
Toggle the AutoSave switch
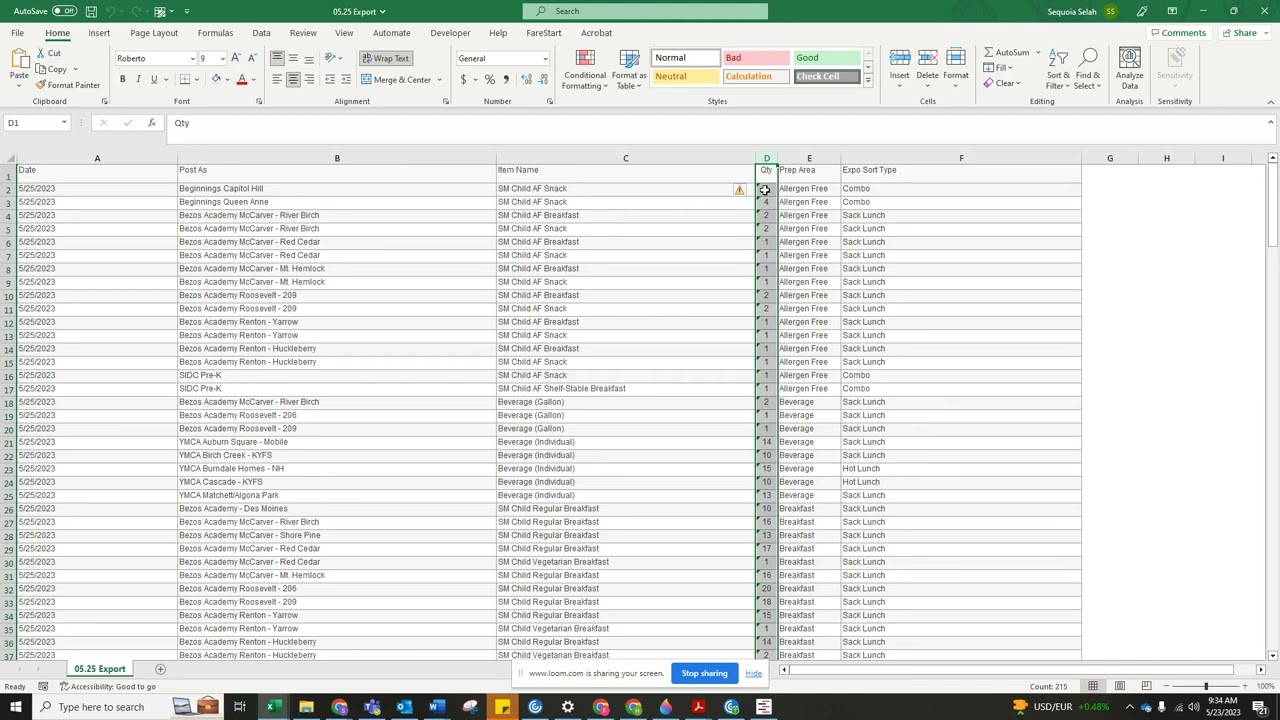pyautogui.click(x=64, y=11)
